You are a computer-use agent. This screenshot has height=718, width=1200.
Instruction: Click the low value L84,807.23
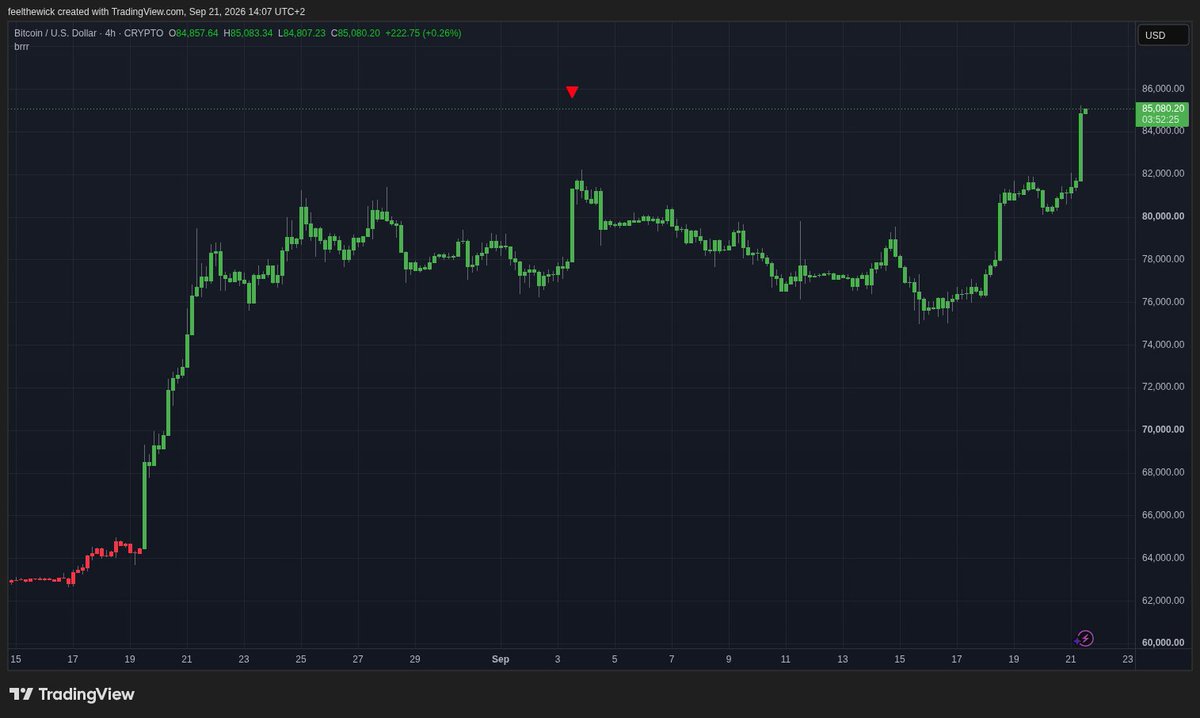300,33
